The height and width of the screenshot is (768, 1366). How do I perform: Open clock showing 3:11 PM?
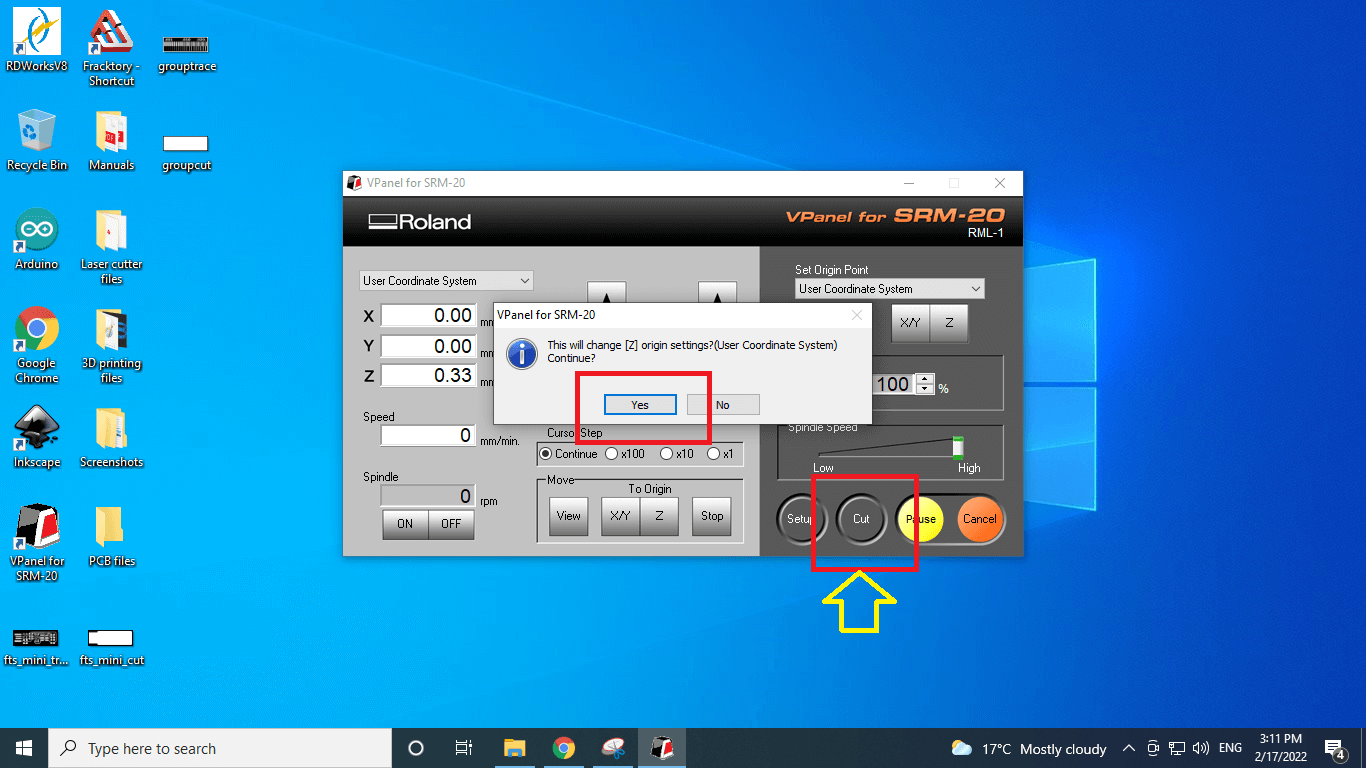[1279, 748]
